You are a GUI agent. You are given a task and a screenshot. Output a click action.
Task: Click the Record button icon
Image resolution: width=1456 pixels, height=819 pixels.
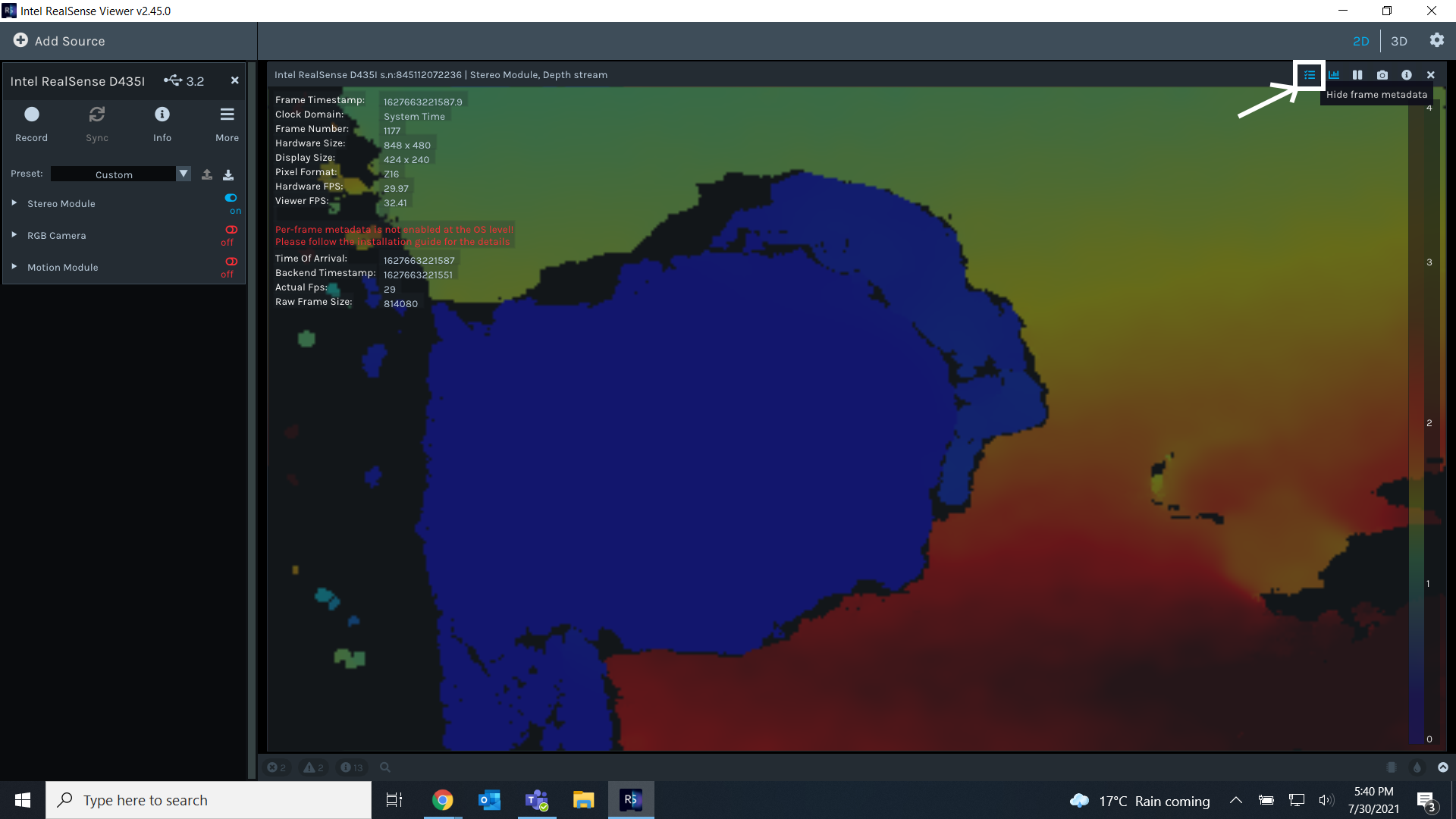[x=31, y=115]
